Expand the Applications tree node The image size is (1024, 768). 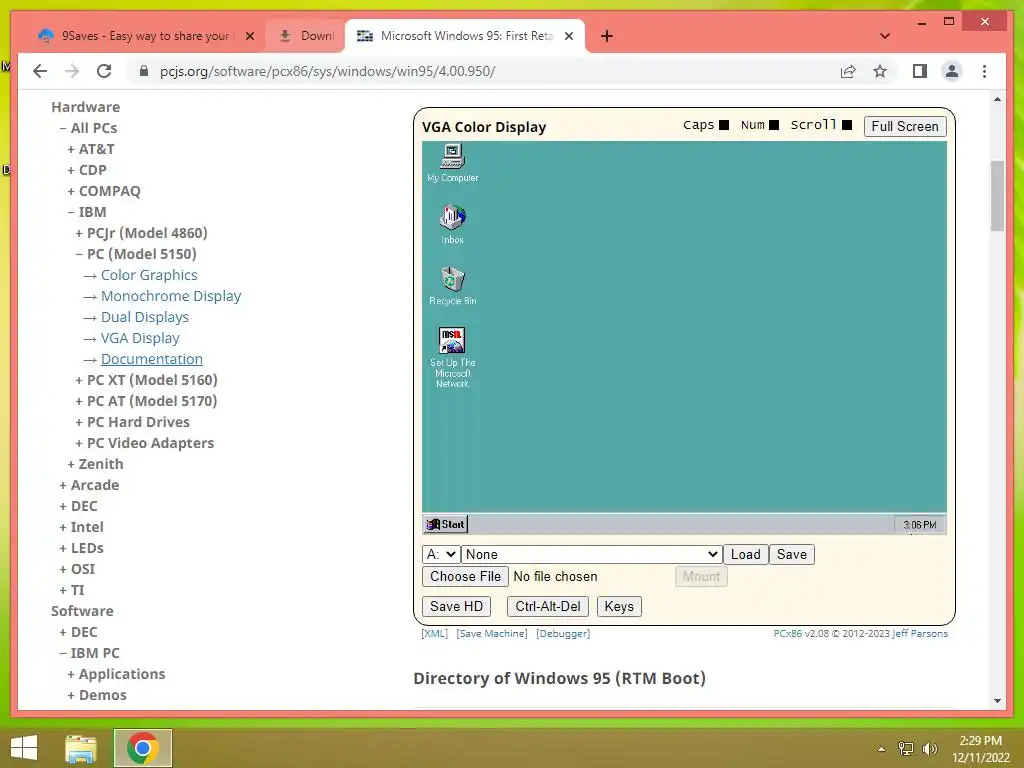pyautogui.click(x=116, y=674)
